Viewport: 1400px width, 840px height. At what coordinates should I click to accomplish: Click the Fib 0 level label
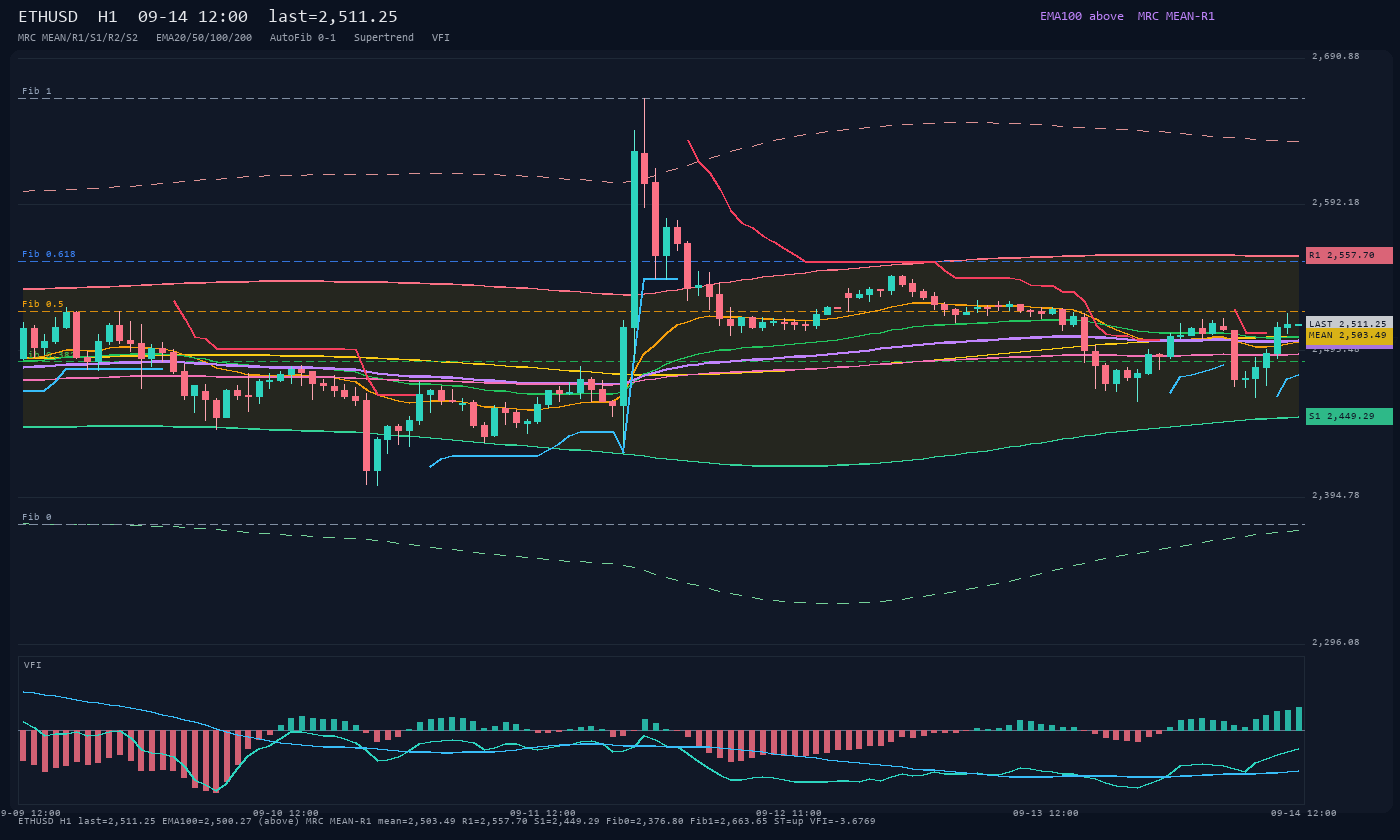[x=37, y=517]
